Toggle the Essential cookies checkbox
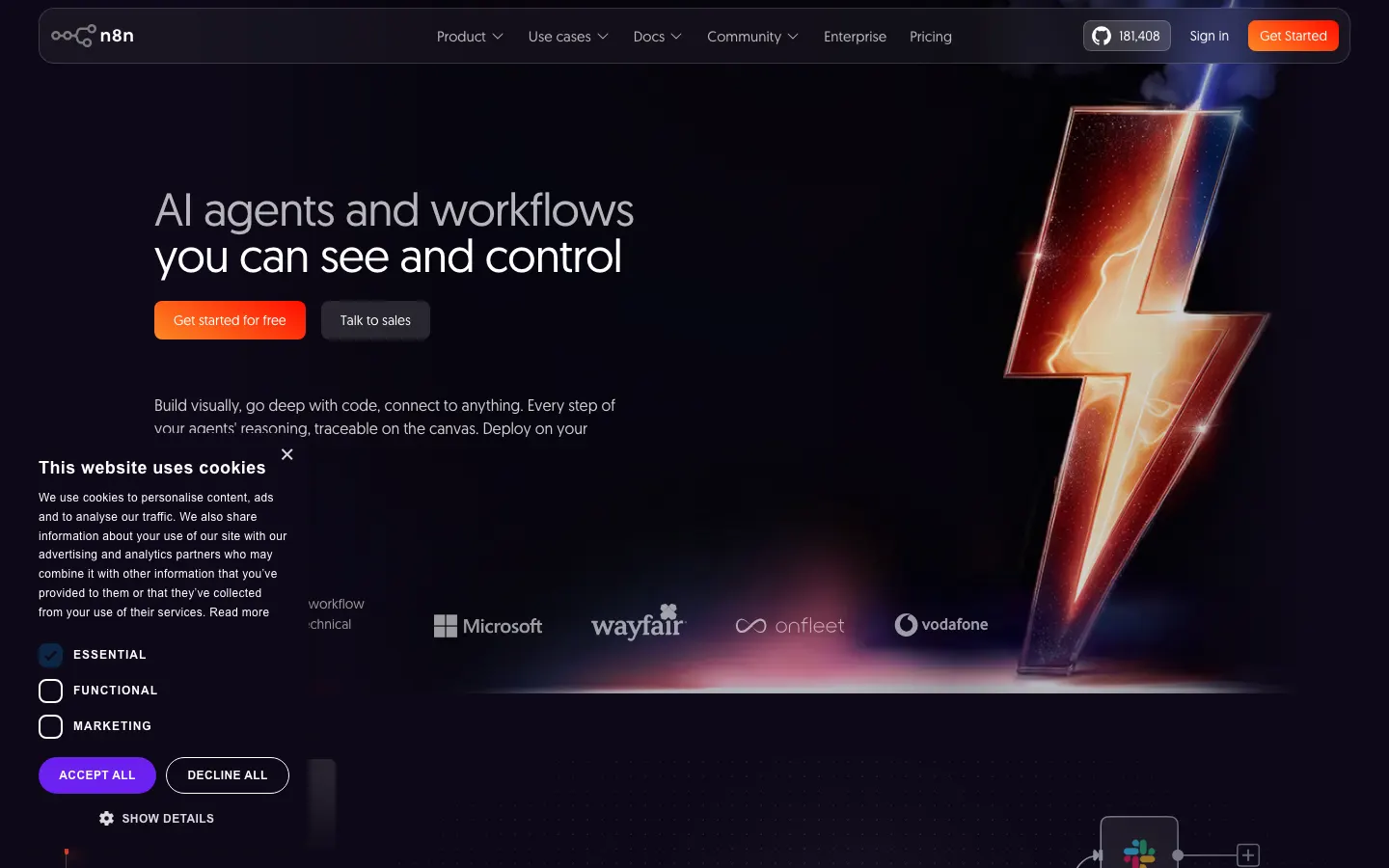 [x=51, y=655]
